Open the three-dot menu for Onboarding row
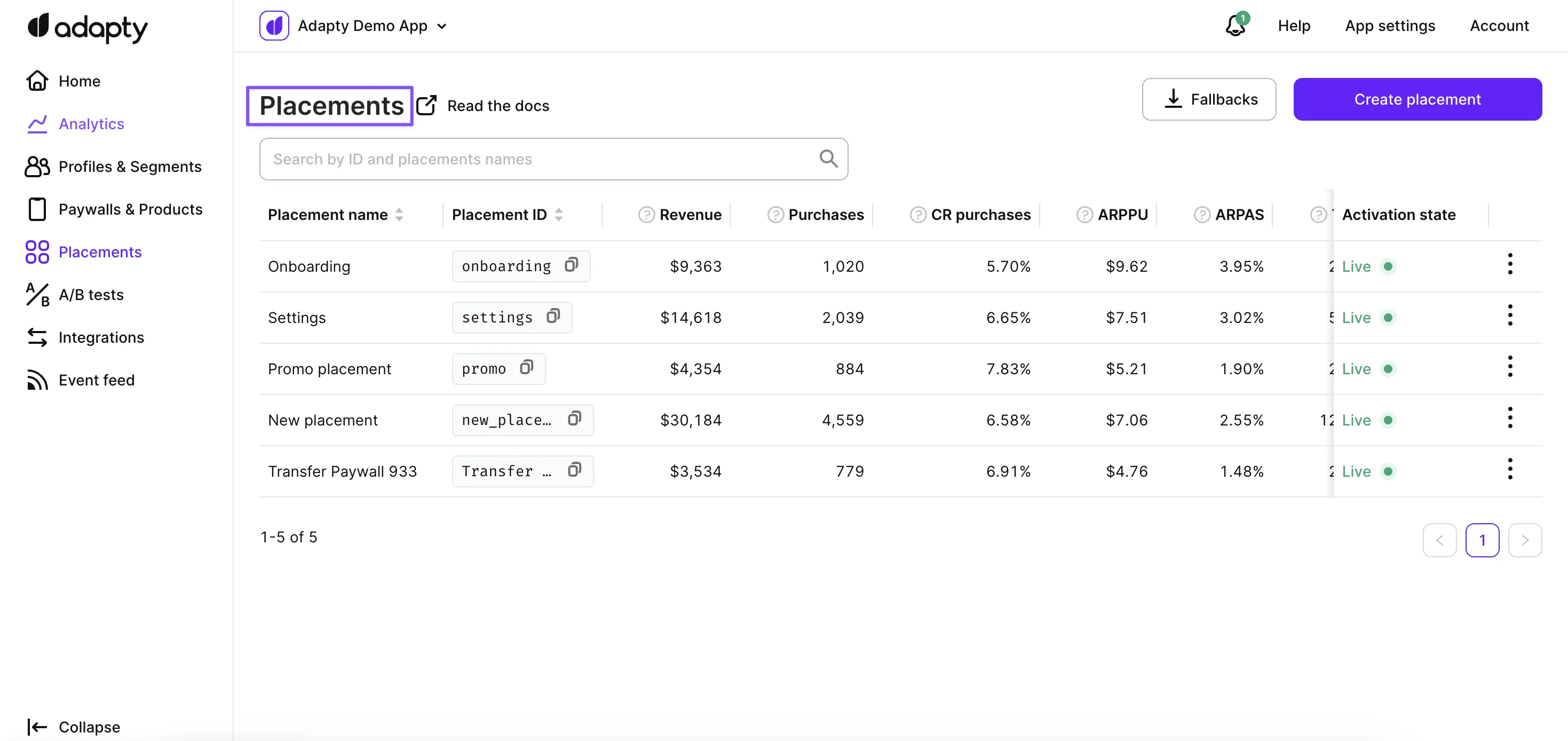The height and width of the screenshot is (741, 1568). (1510, 264)
